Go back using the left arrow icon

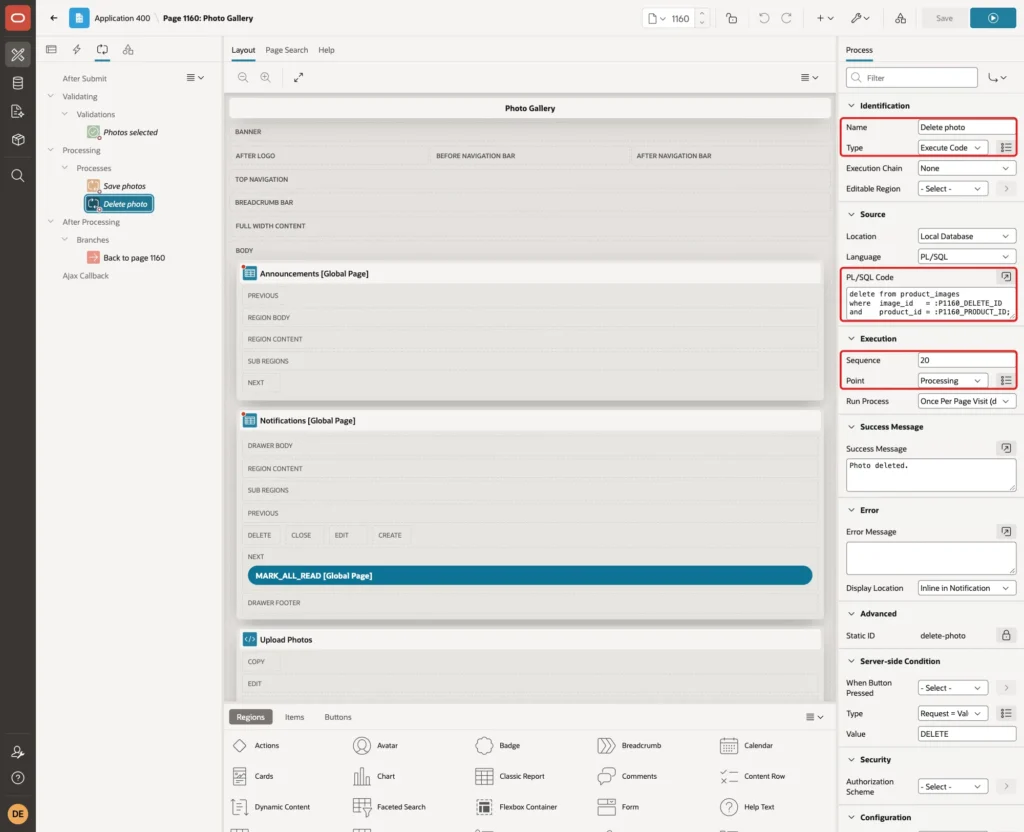(54, 18)
